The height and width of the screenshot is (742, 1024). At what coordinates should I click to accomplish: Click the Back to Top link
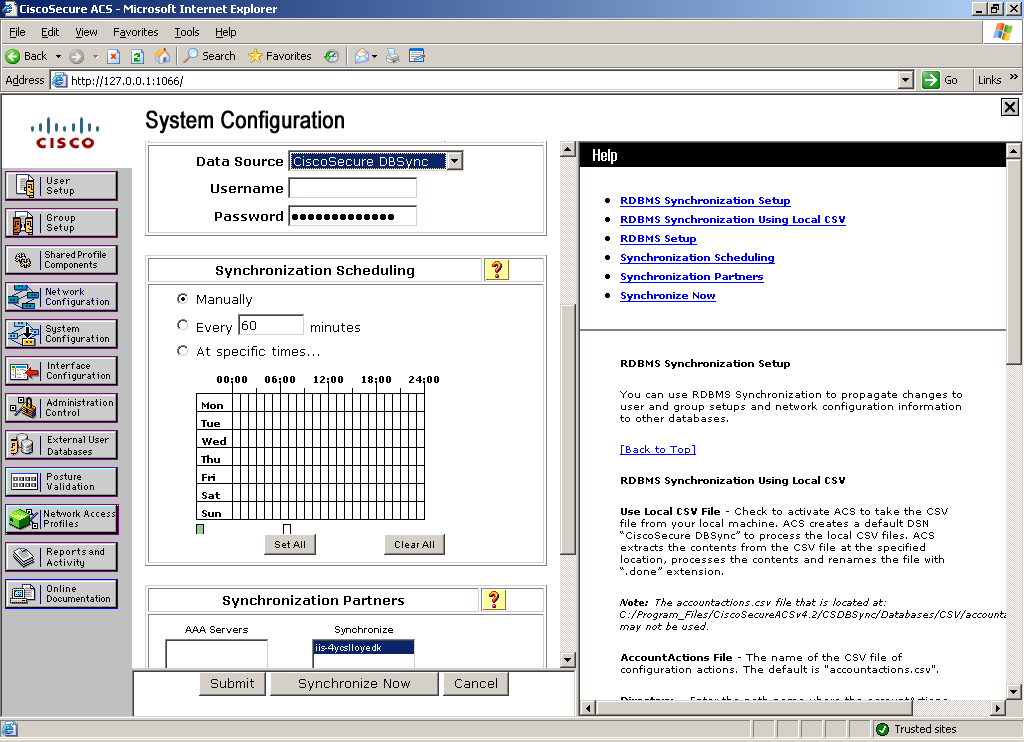tap(658, 449)
